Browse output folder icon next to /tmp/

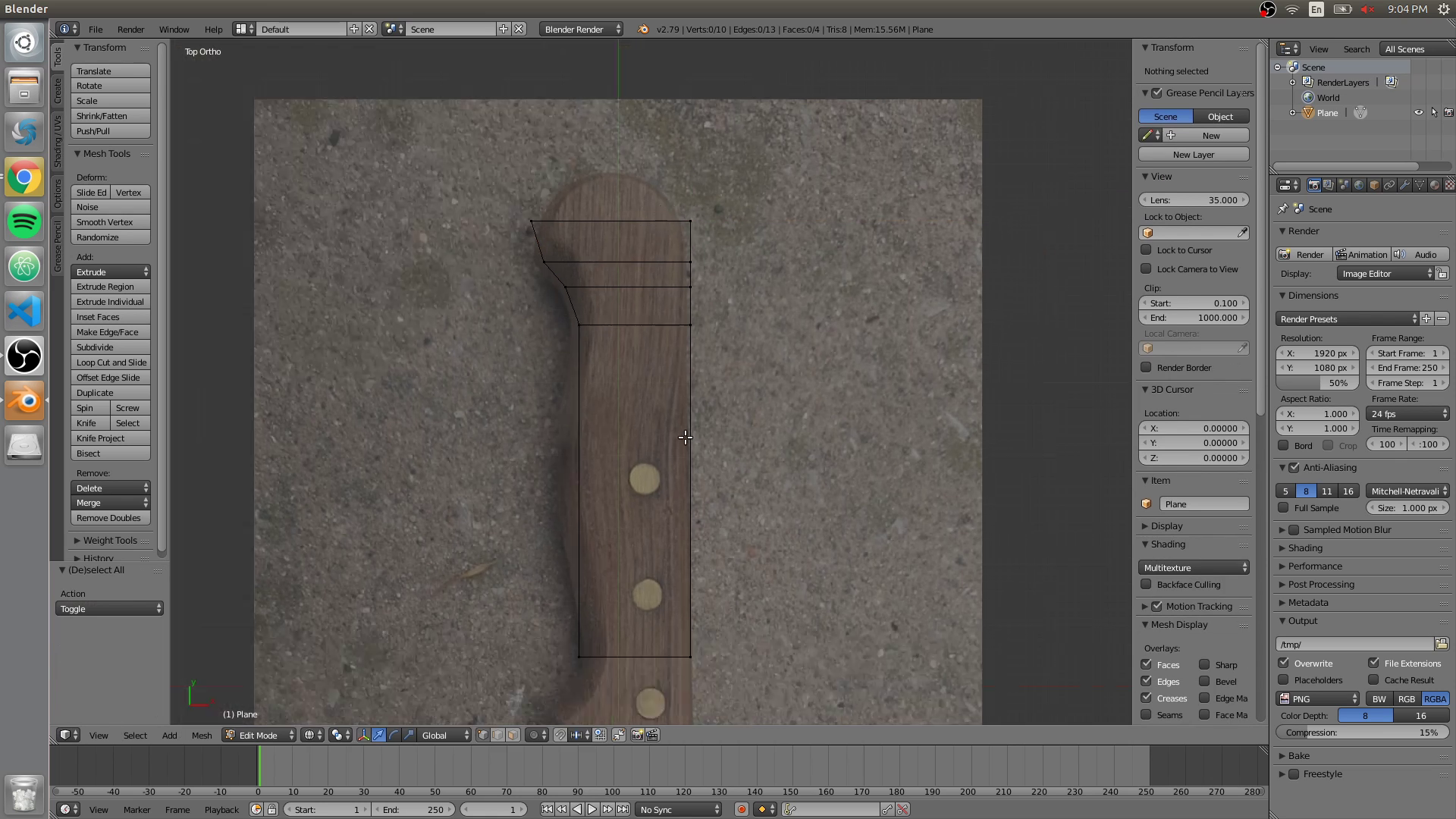1441,644
